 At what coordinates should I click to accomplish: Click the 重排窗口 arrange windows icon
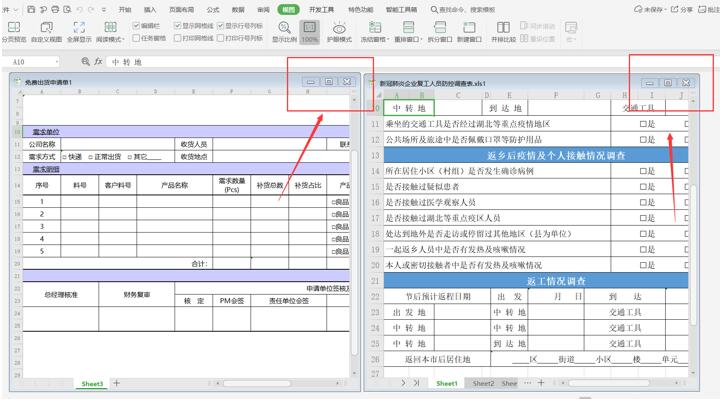pos(408,28)
